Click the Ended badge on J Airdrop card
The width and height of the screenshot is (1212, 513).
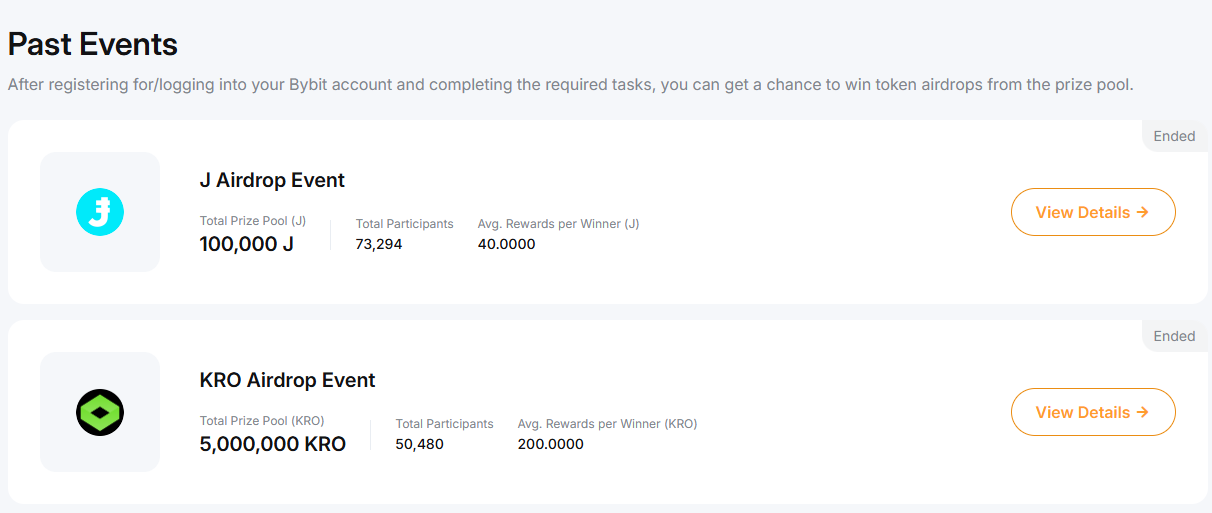pyautogui.click(x=1174, y=136)
